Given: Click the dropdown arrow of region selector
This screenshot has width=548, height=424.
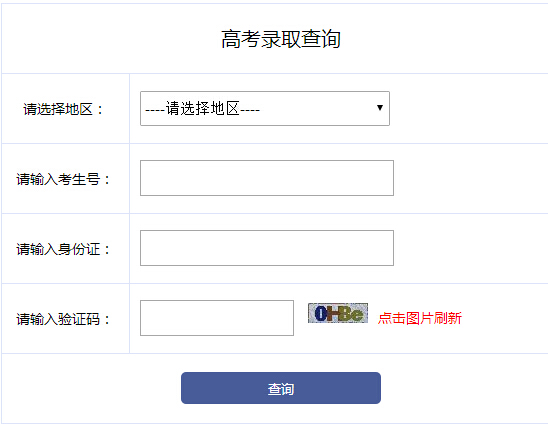Looking at the screenshot, I should (x=380, y=108).
